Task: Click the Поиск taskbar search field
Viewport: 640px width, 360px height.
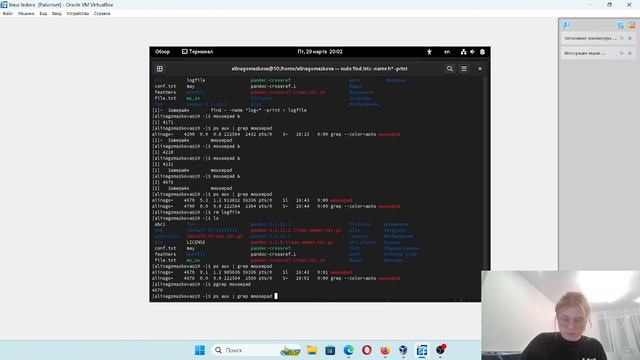Action: click(257, 350)
